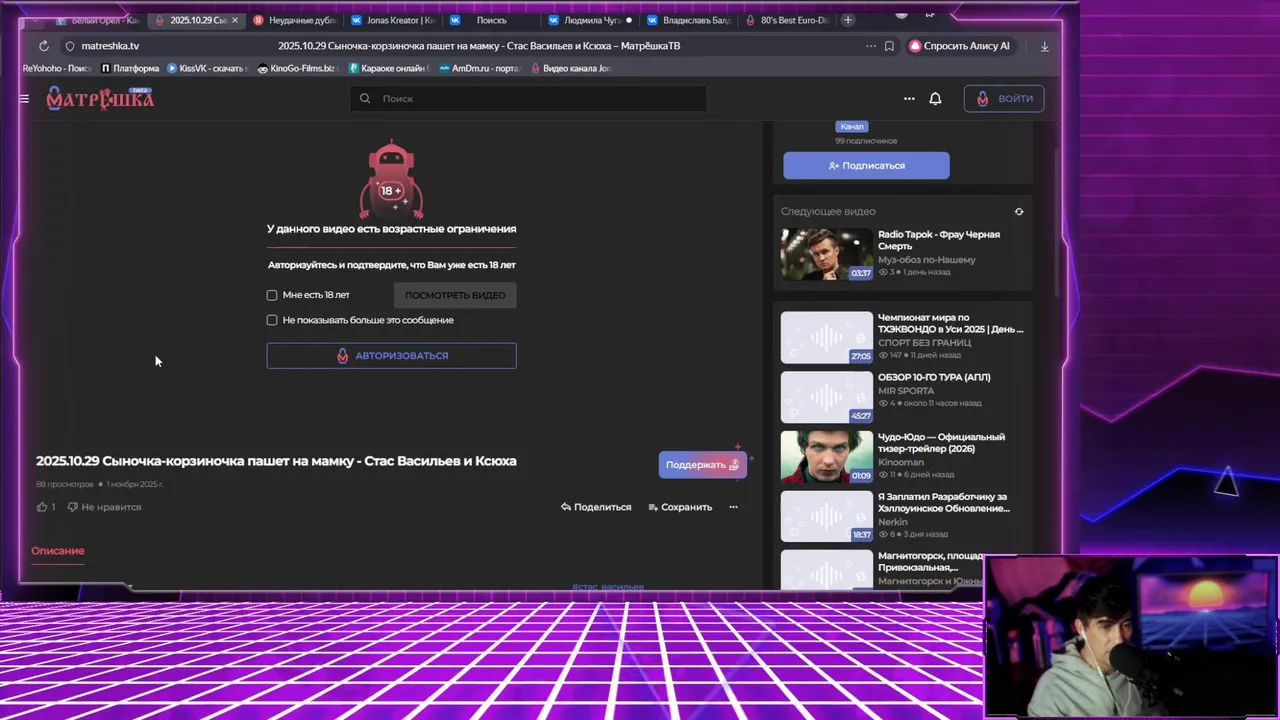This screenshot has width=1280, height=720.
Task: Open Radio Tapok video thumbnail
Action: (826, 254)
